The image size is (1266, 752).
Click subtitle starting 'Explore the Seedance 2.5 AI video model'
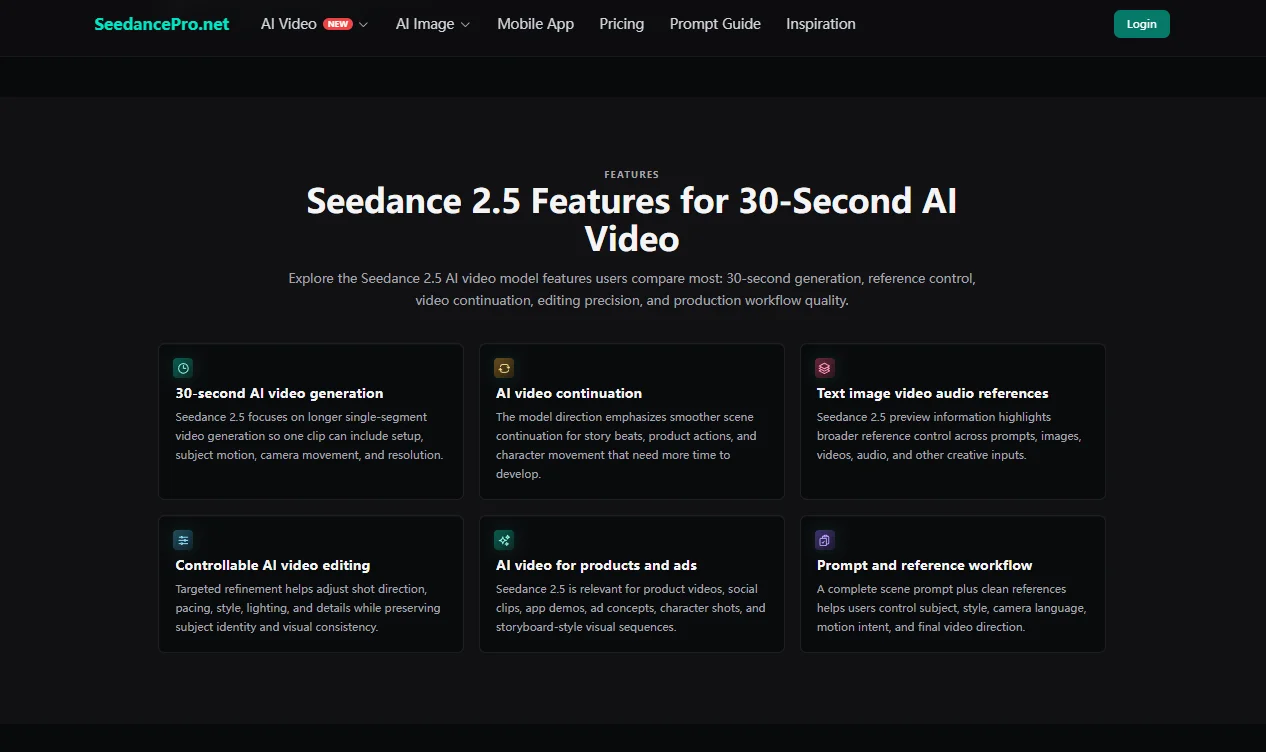632,289
